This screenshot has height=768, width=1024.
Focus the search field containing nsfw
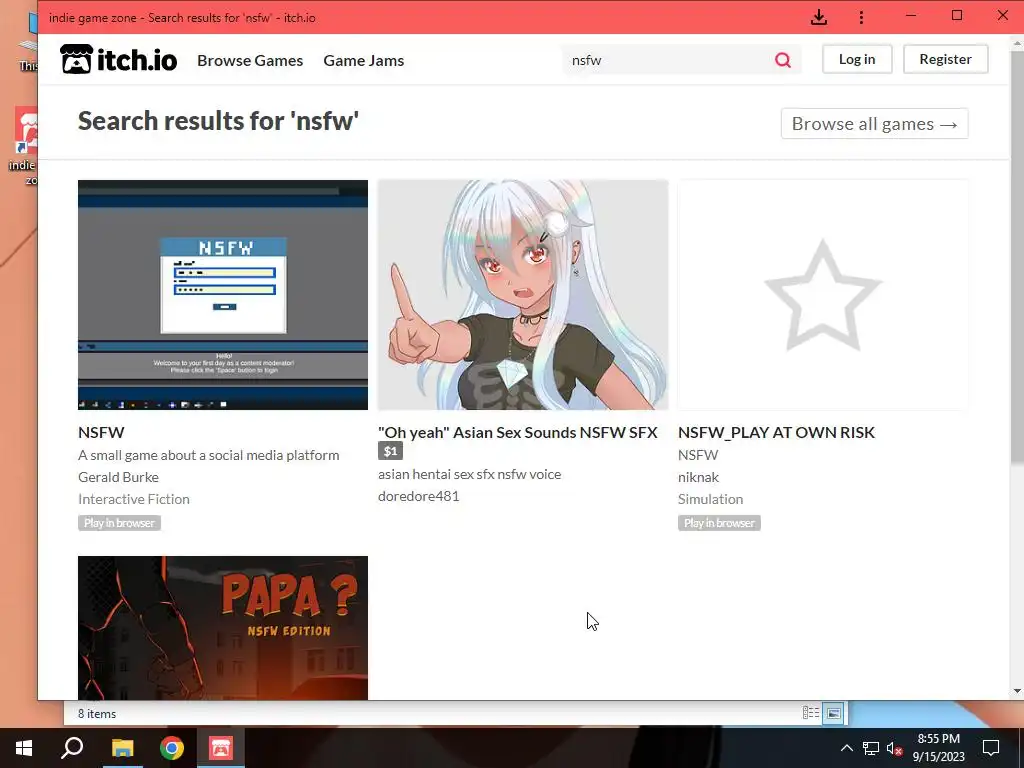[666, 60]
